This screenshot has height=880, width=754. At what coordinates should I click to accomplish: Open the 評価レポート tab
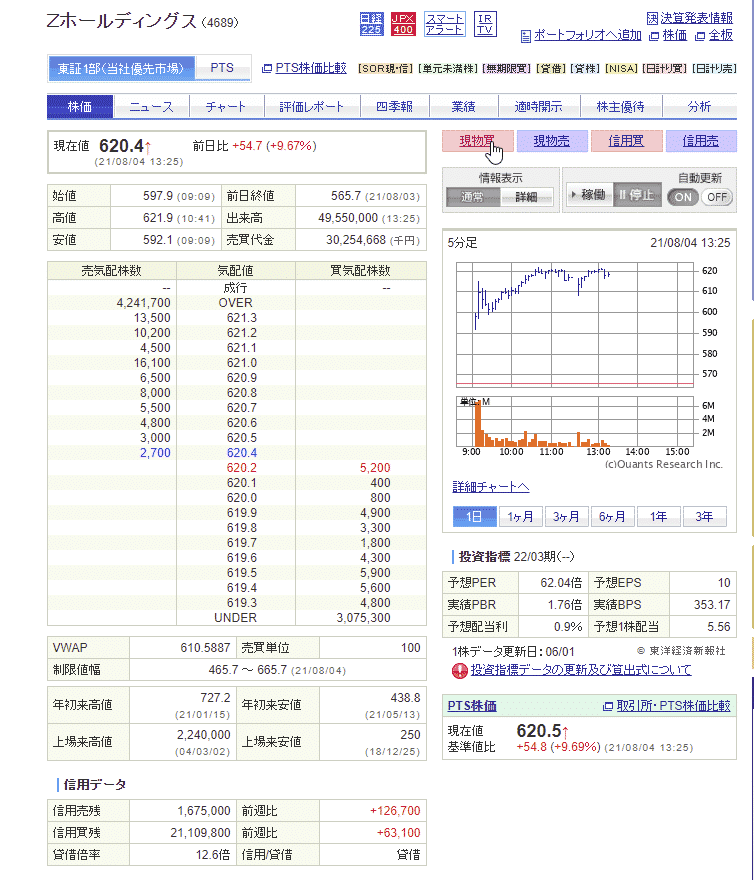tap(312, 107)
